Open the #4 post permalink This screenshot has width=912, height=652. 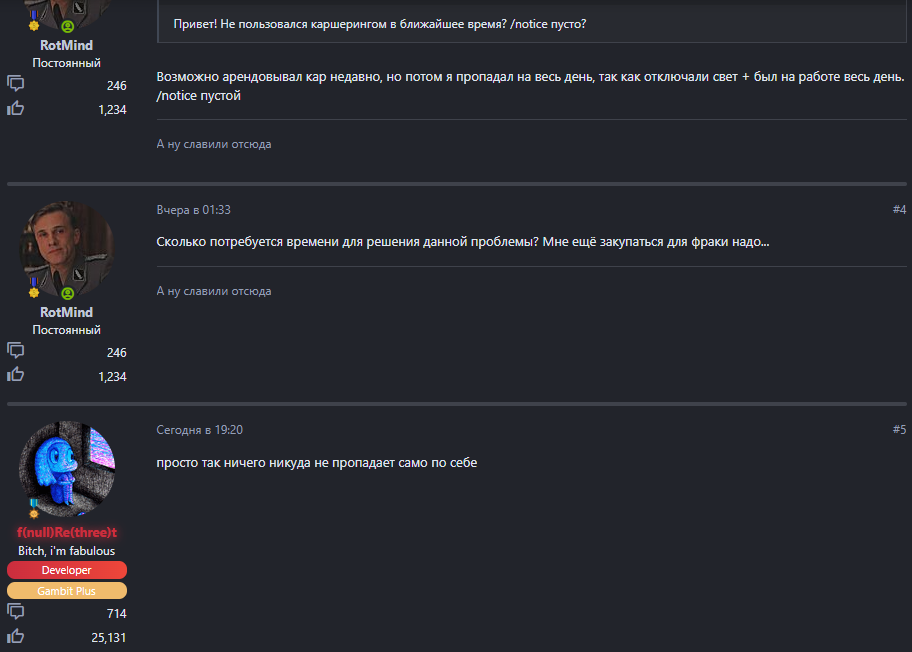tap(899, 210)
